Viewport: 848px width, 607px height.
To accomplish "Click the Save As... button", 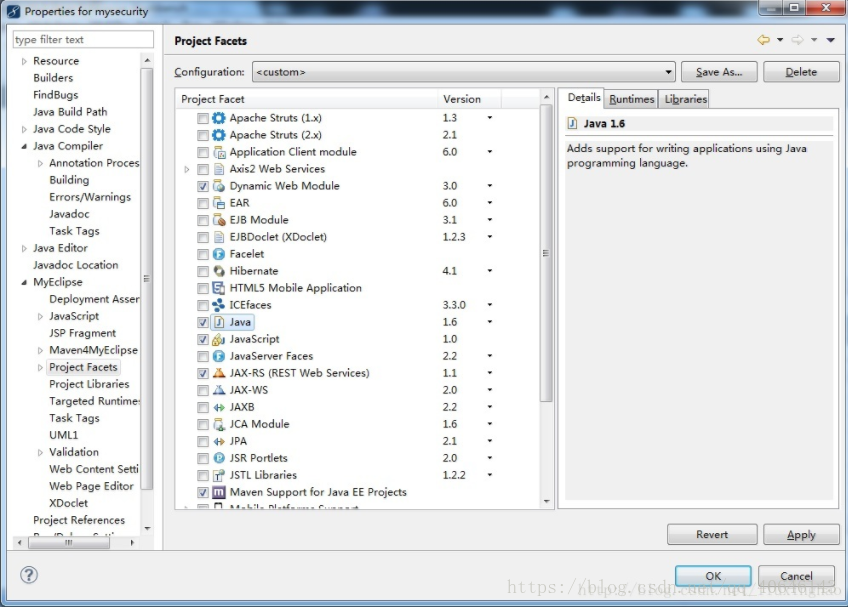I will coord(719,72).
